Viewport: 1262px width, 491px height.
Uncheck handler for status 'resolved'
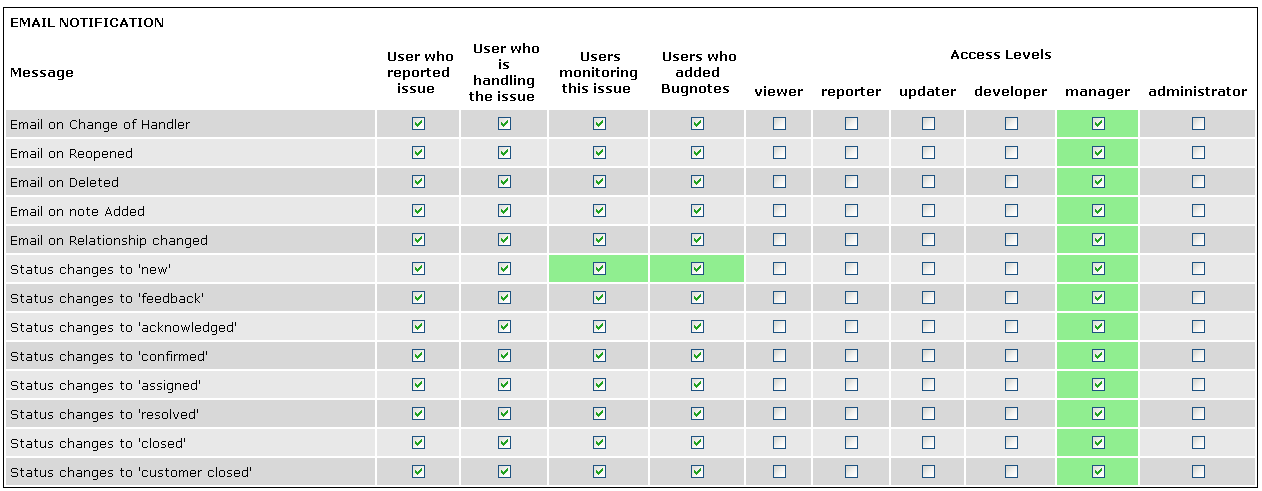point(504,414)
